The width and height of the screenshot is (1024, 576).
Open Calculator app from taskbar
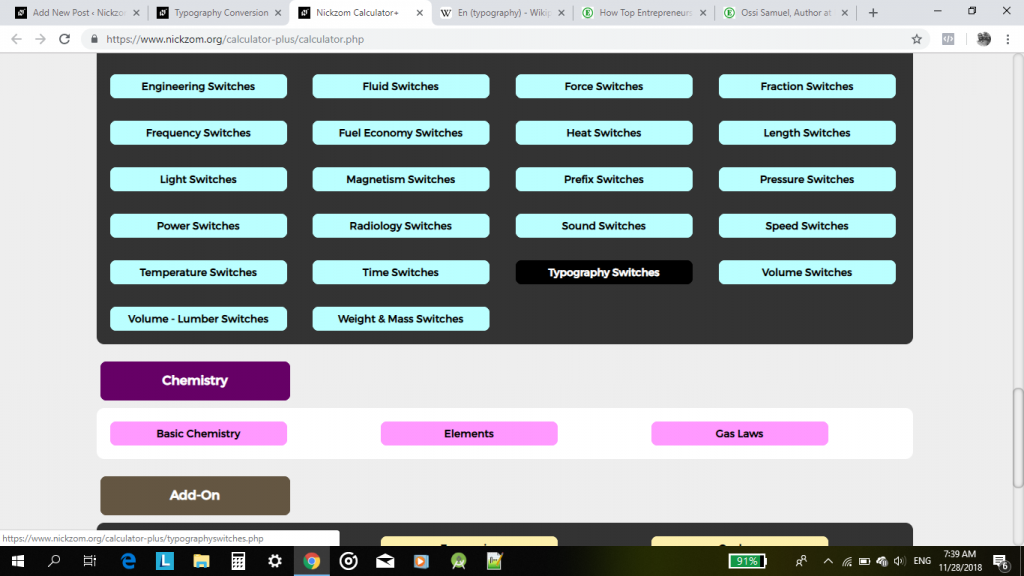238,561
